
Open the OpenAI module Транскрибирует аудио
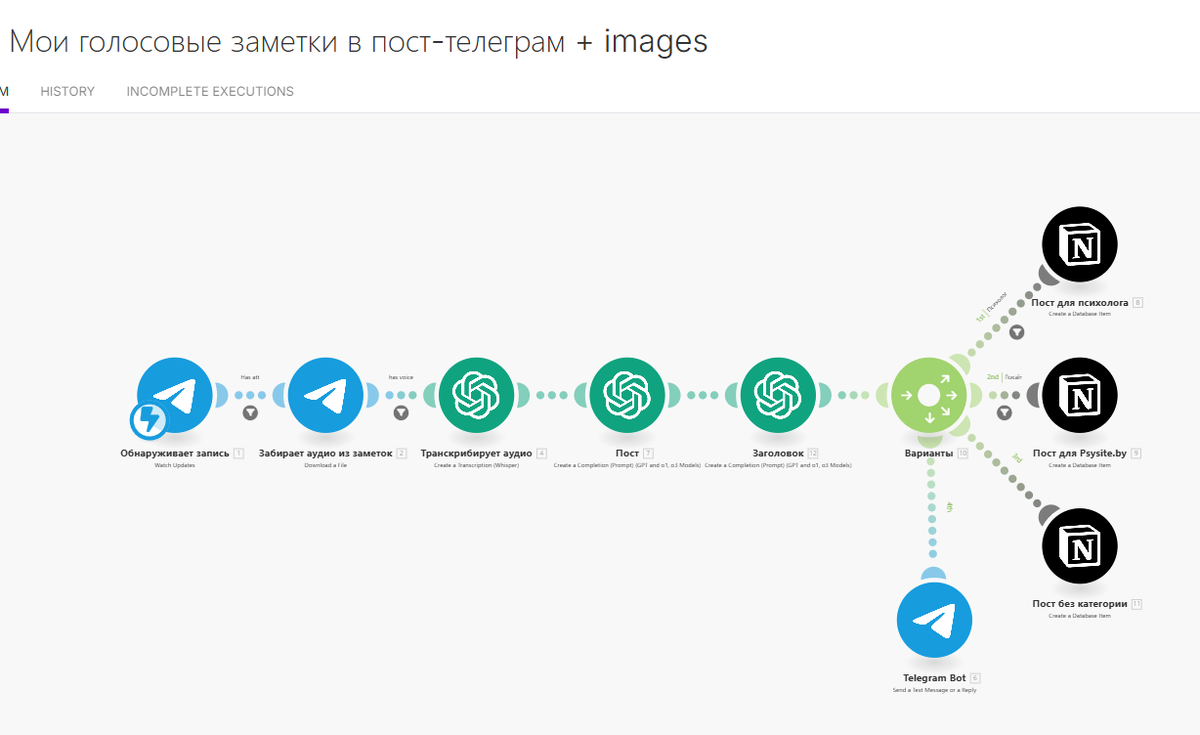[477, 395]
